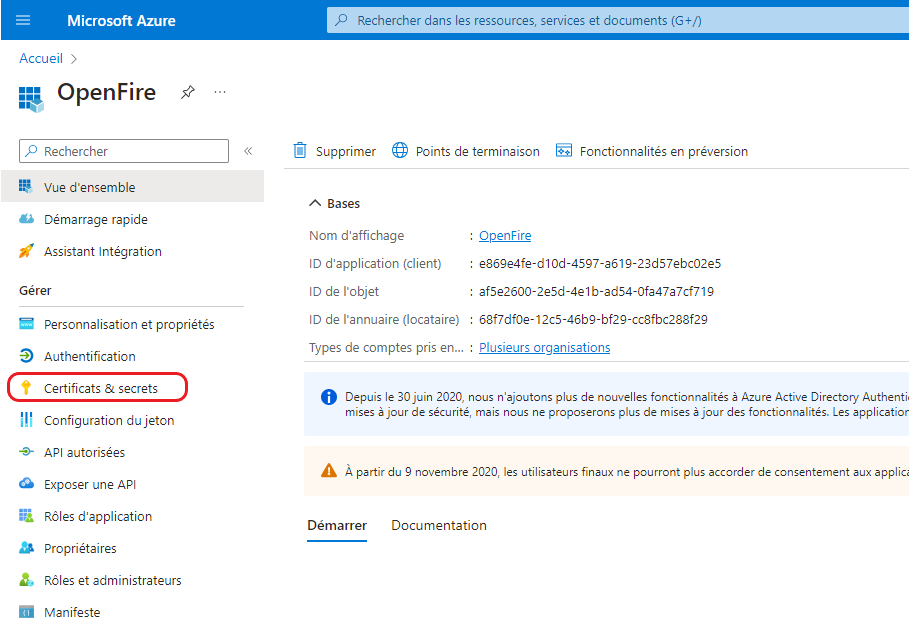
Task: Focus the Rechercher sidebar search box
Action: click(124, 151)
